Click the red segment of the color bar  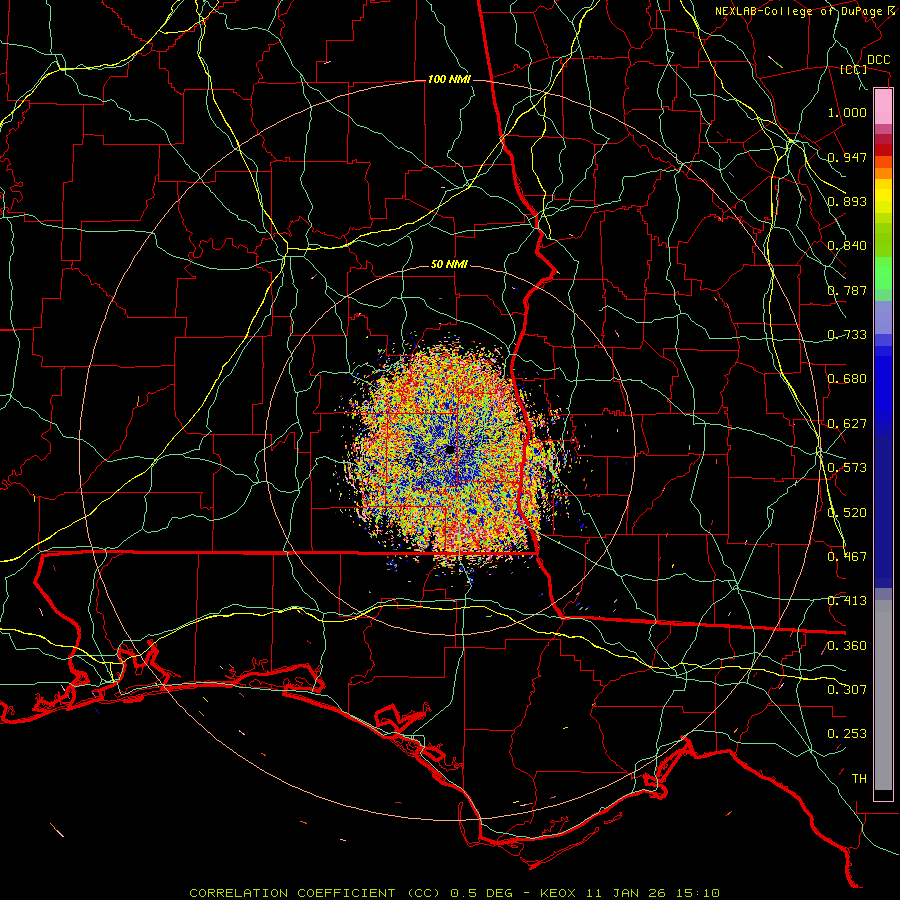[x=883, y=150]
